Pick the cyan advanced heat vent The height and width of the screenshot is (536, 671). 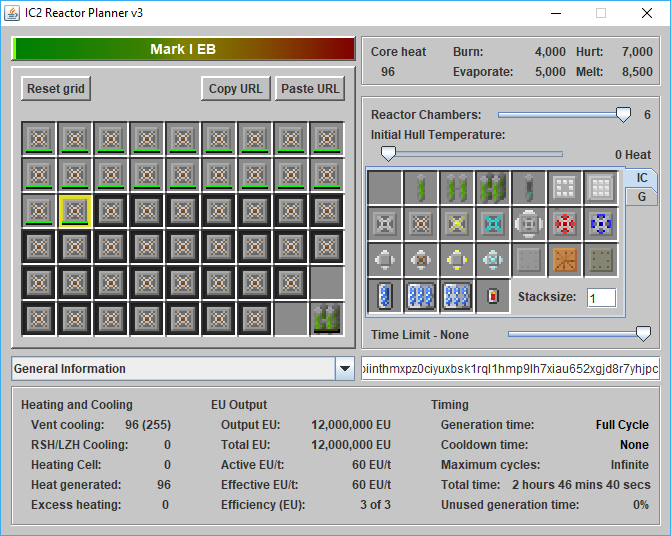click(x=493, y=224)
